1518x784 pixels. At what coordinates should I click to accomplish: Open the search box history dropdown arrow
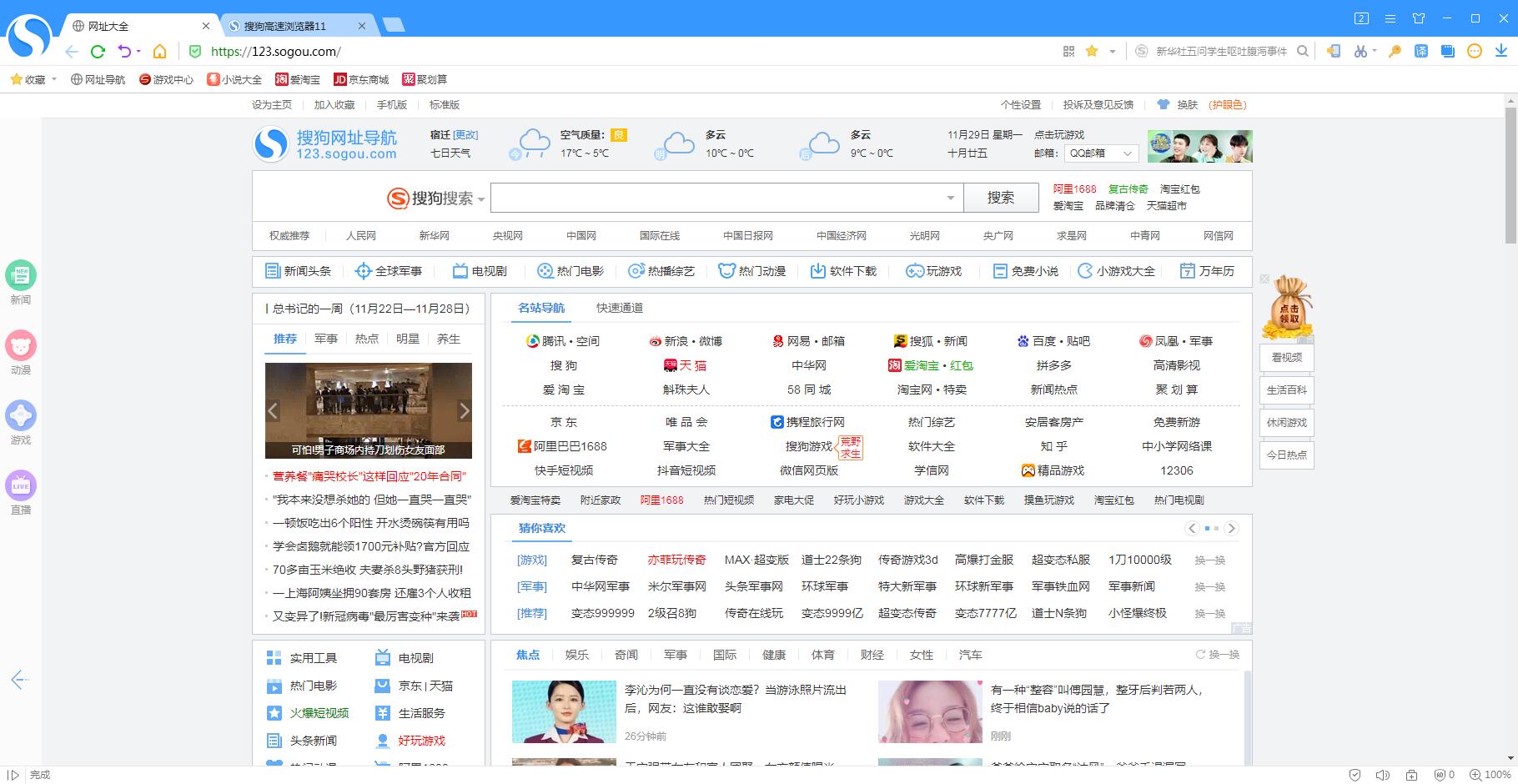(x=950, y=198)
